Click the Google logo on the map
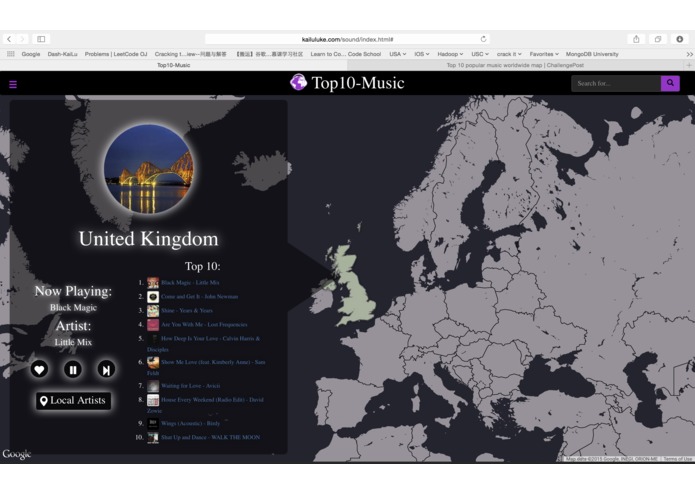The height and width of the screenshot is (494, 695). point(17,455)
